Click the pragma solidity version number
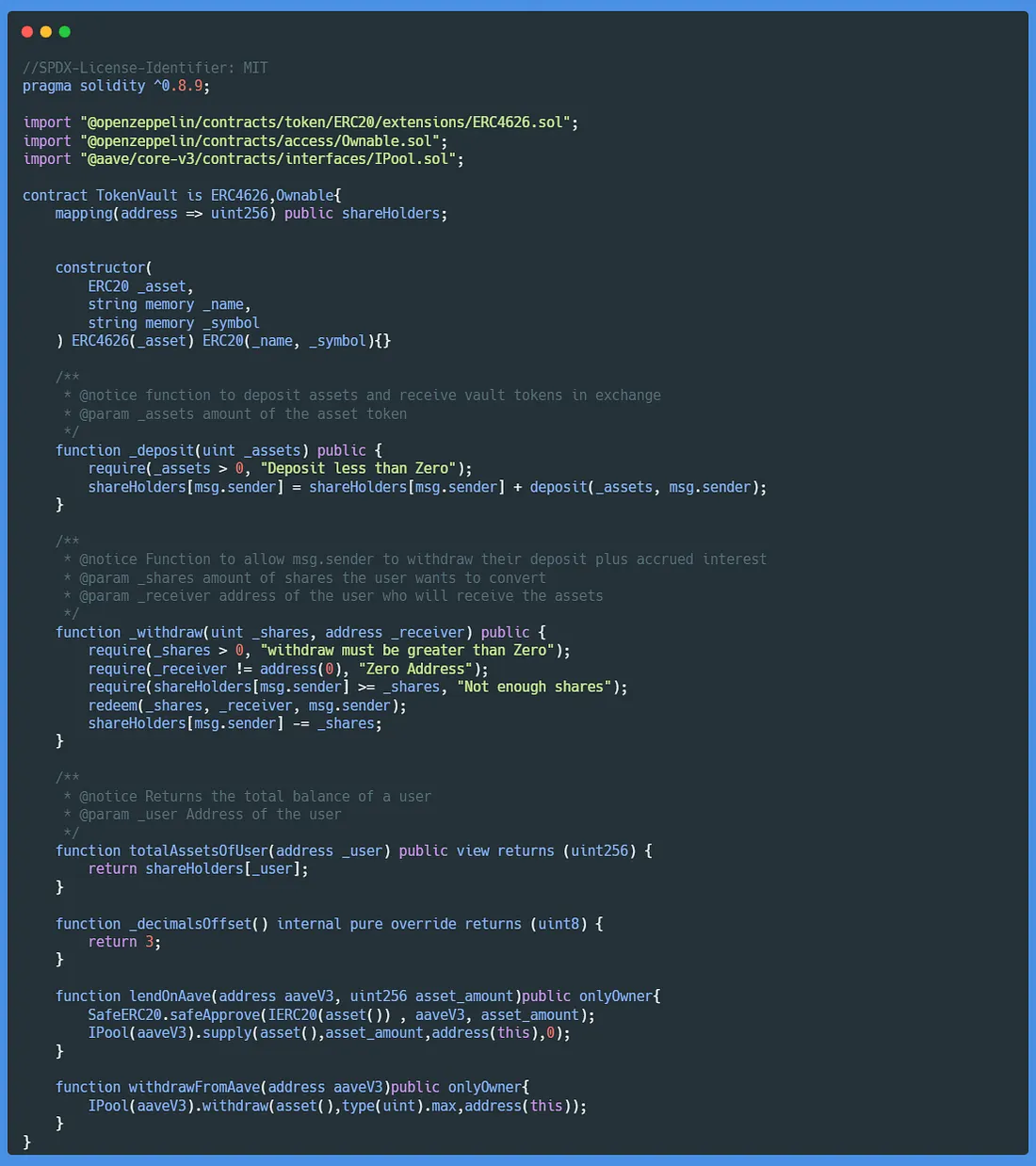This screenshot has height=1166, width=1036. click(x=182, y=86)
